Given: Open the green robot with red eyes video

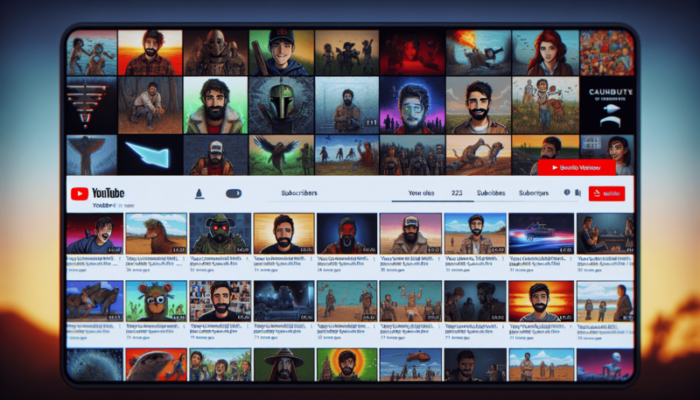Looking at the screenshot, I should tap(220, 232).
